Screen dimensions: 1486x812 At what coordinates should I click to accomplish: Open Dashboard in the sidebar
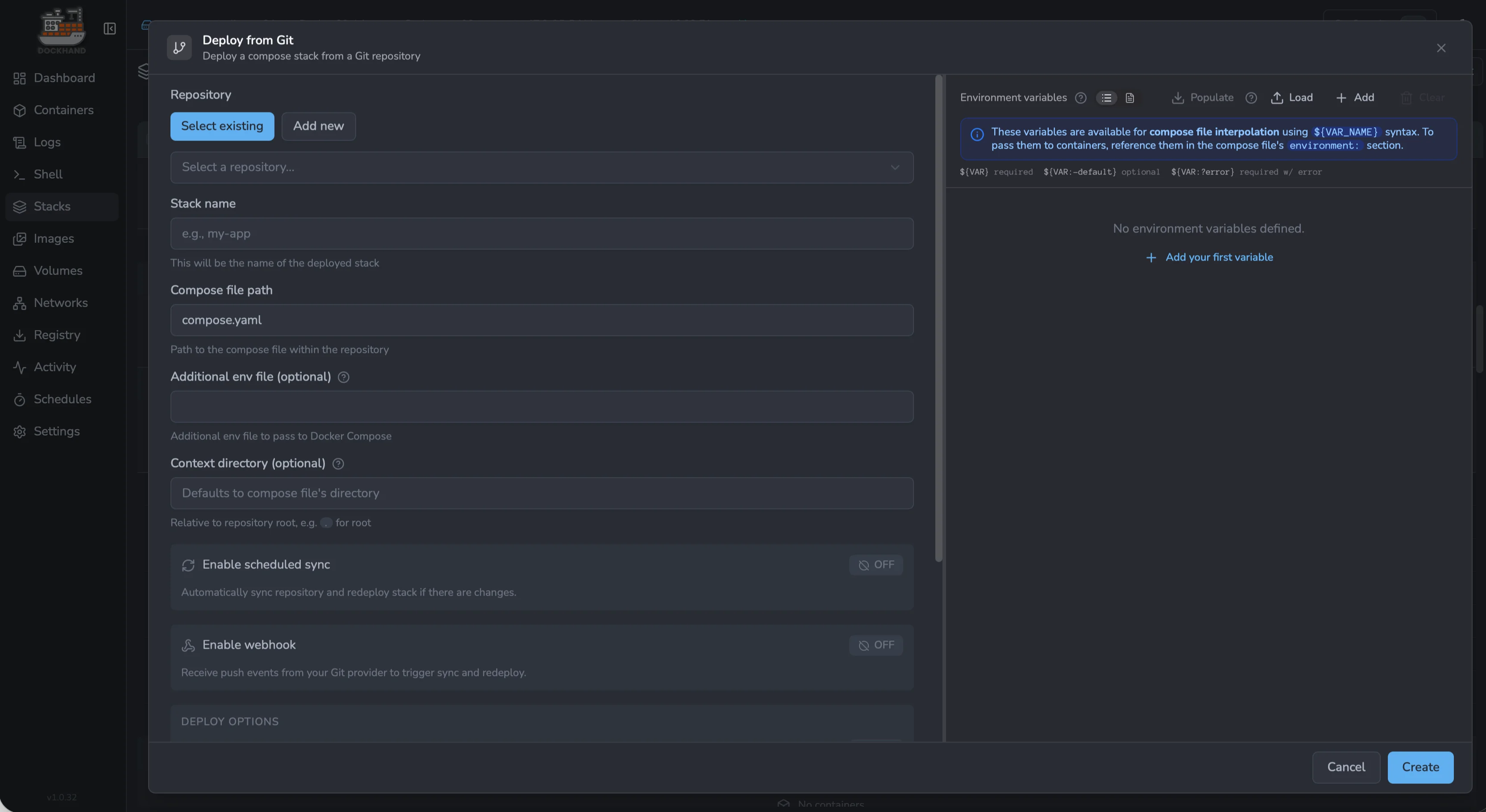pyautogui.click(x=62, y=78)
